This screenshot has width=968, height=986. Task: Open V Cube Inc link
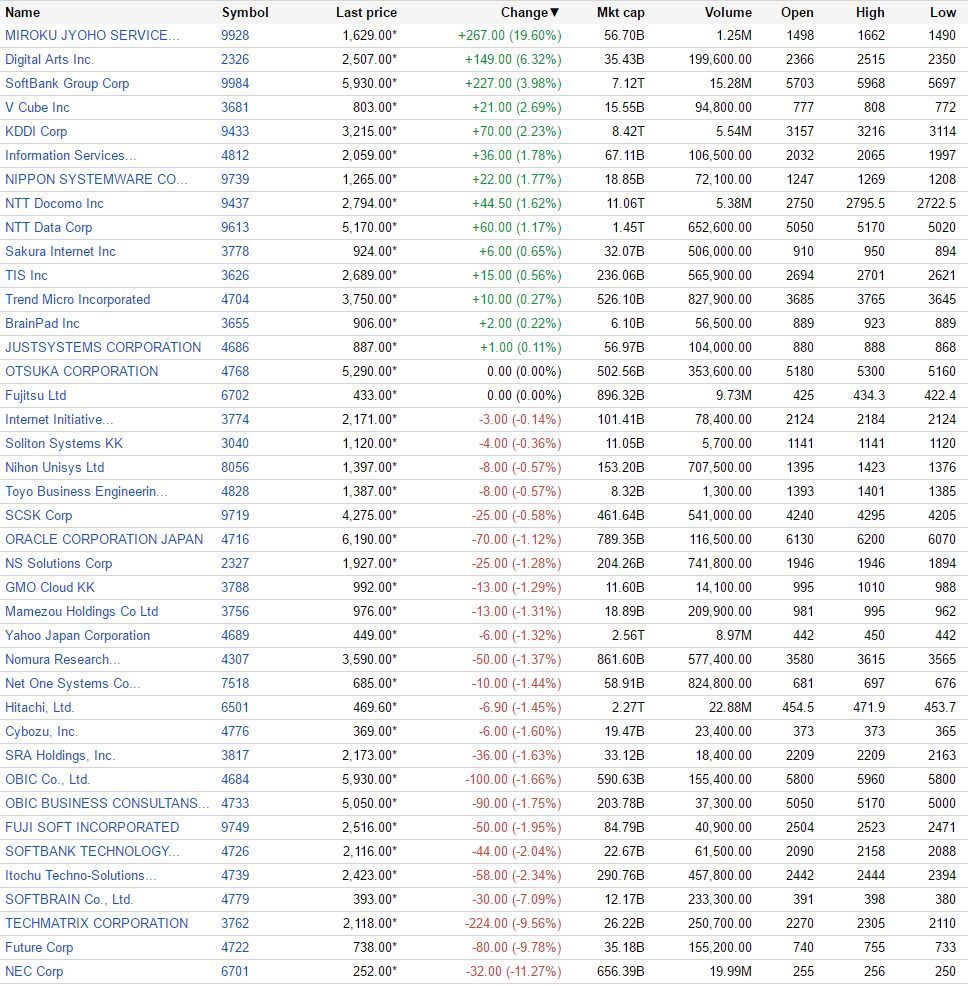click(x=37, y=108)
